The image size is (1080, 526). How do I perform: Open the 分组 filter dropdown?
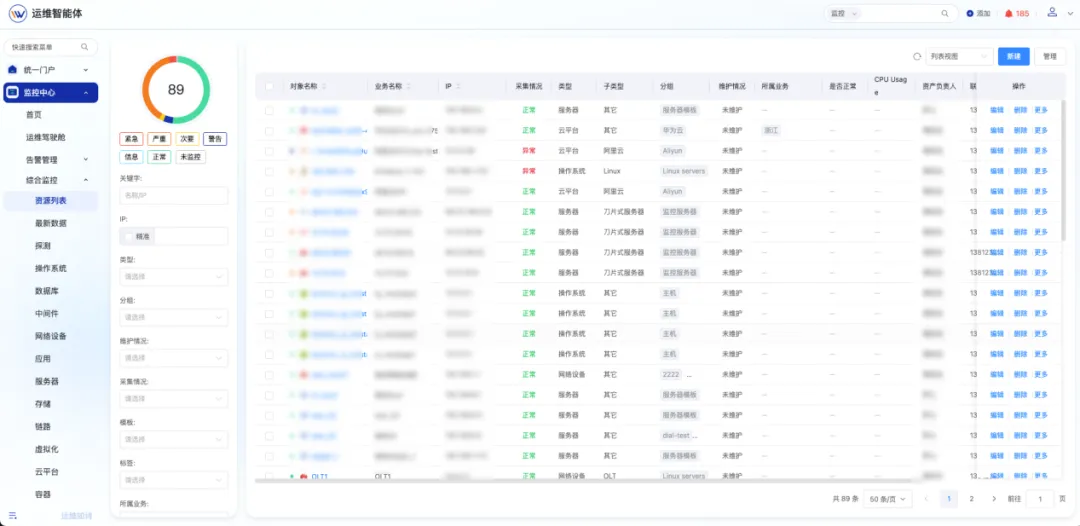tap(174, 317)
